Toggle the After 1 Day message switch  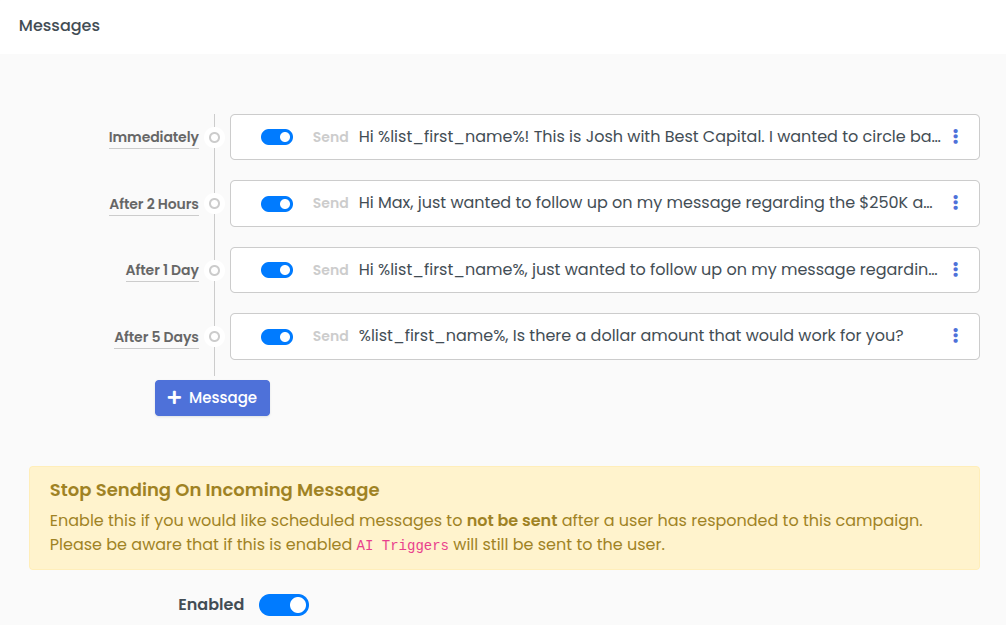click(276, 270)
